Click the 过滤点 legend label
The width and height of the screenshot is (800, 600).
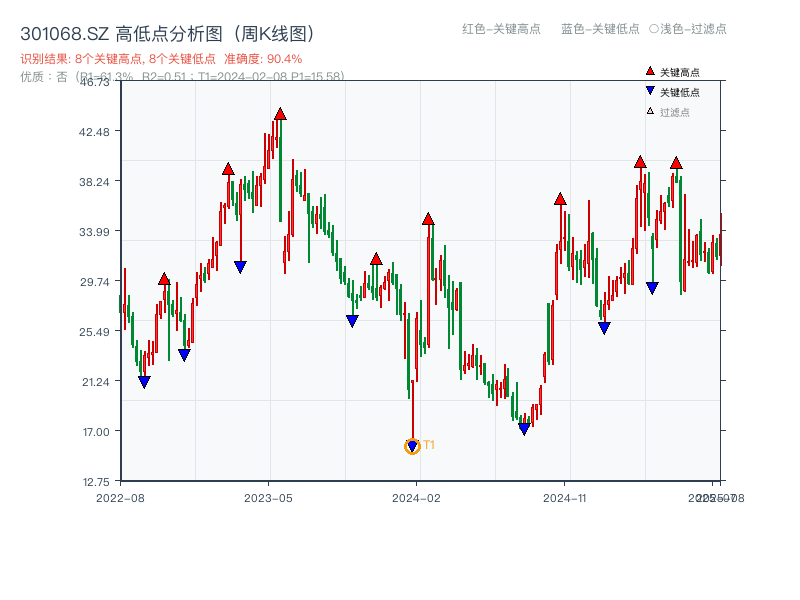click(674, 112)
